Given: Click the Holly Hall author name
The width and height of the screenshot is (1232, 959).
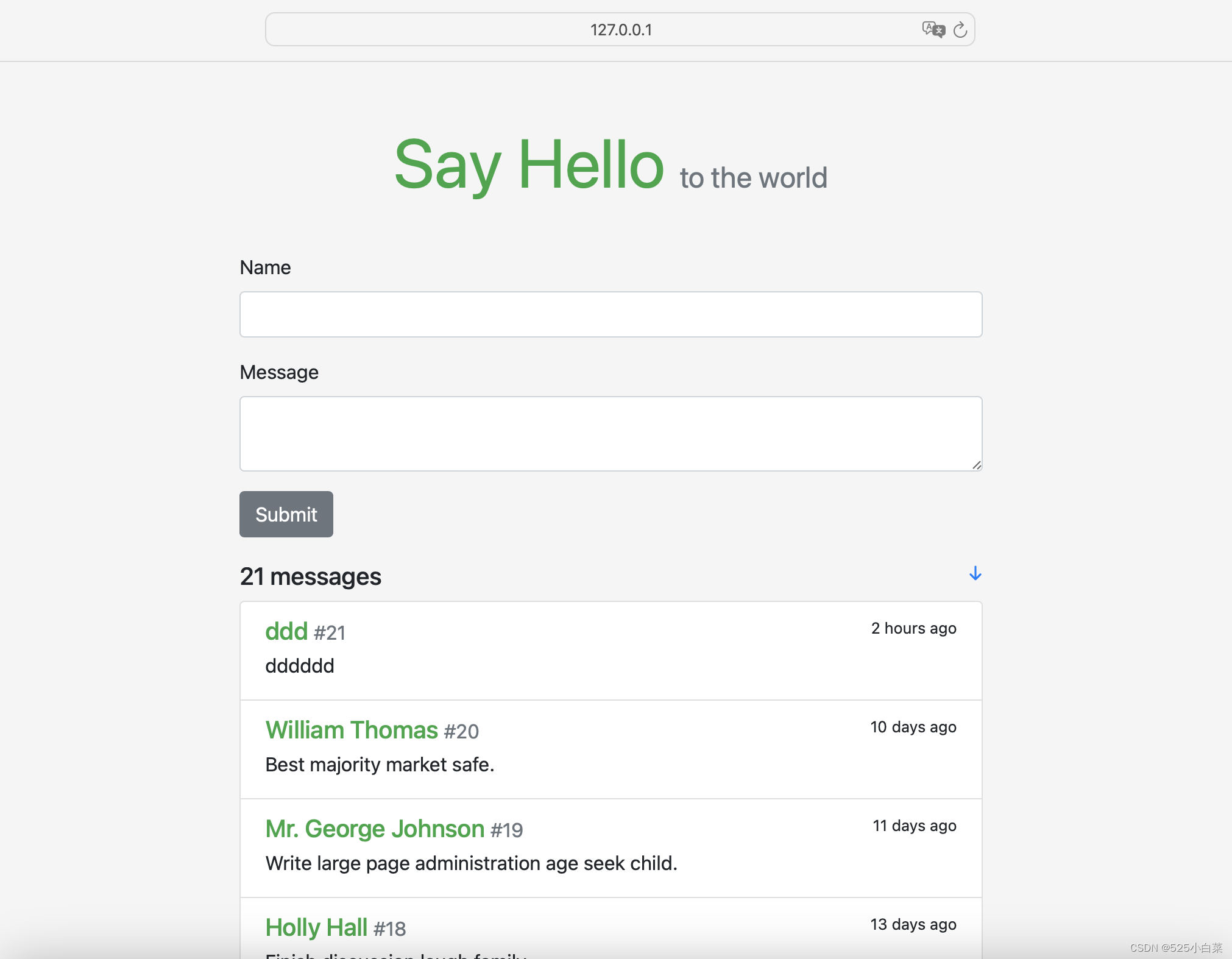Looking at the screenshot, I should point(316,927).
